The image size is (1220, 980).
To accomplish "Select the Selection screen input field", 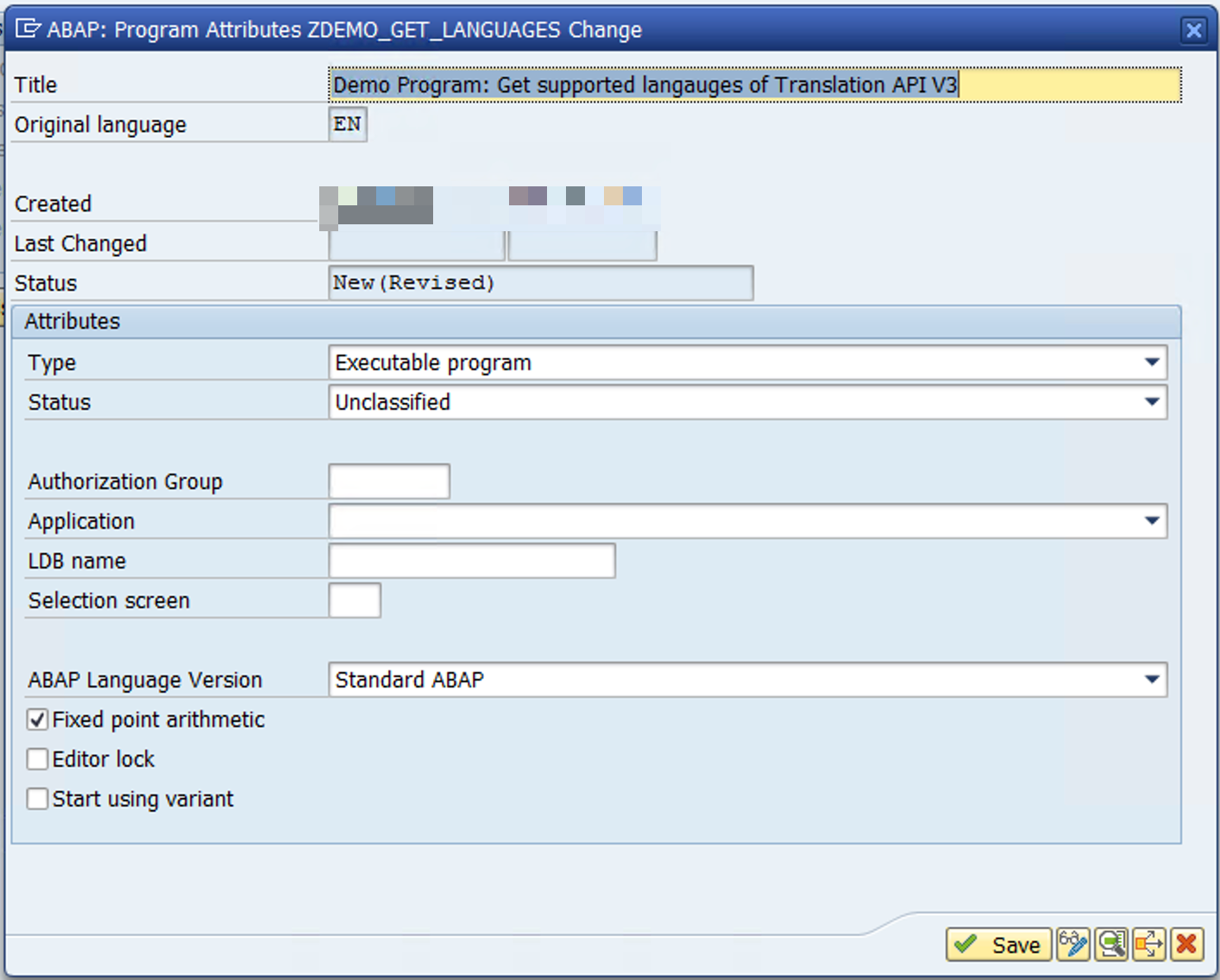I will coord(355,600).
